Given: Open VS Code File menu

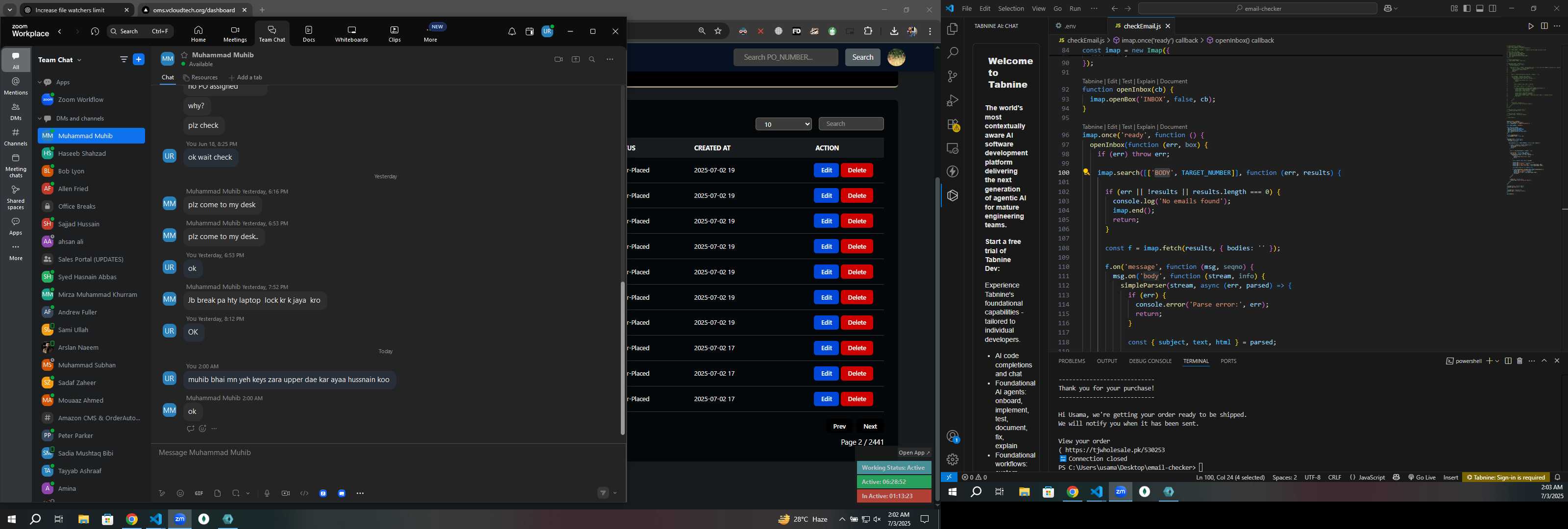Looking at the screenshot, I should [967, 8].
